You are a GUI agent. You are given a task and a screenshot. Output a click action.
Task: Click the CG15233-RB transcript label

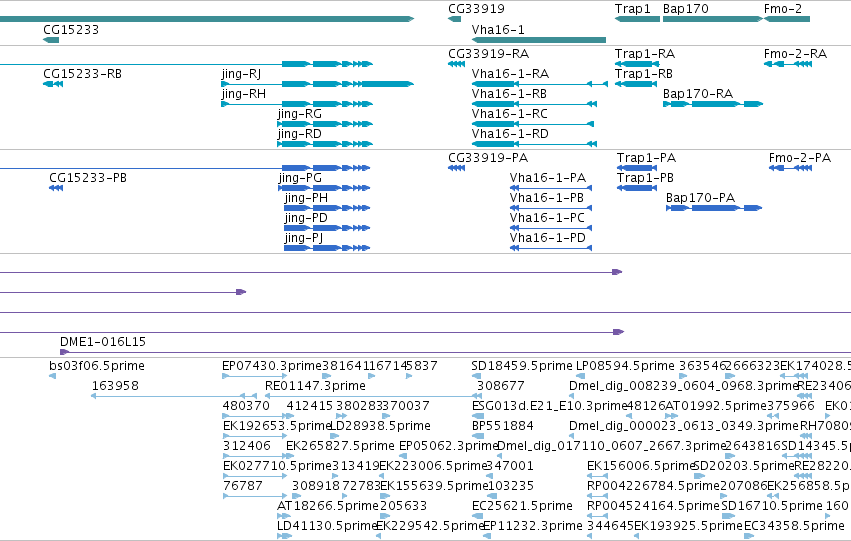point(82,74)
